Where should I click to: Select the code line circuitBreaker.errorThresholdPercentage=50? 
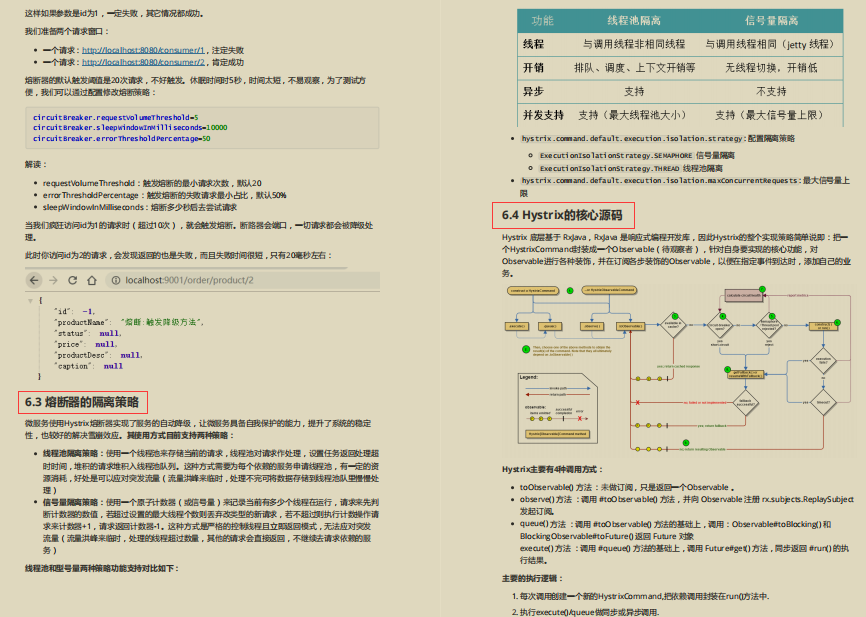(x=122, y=139)
